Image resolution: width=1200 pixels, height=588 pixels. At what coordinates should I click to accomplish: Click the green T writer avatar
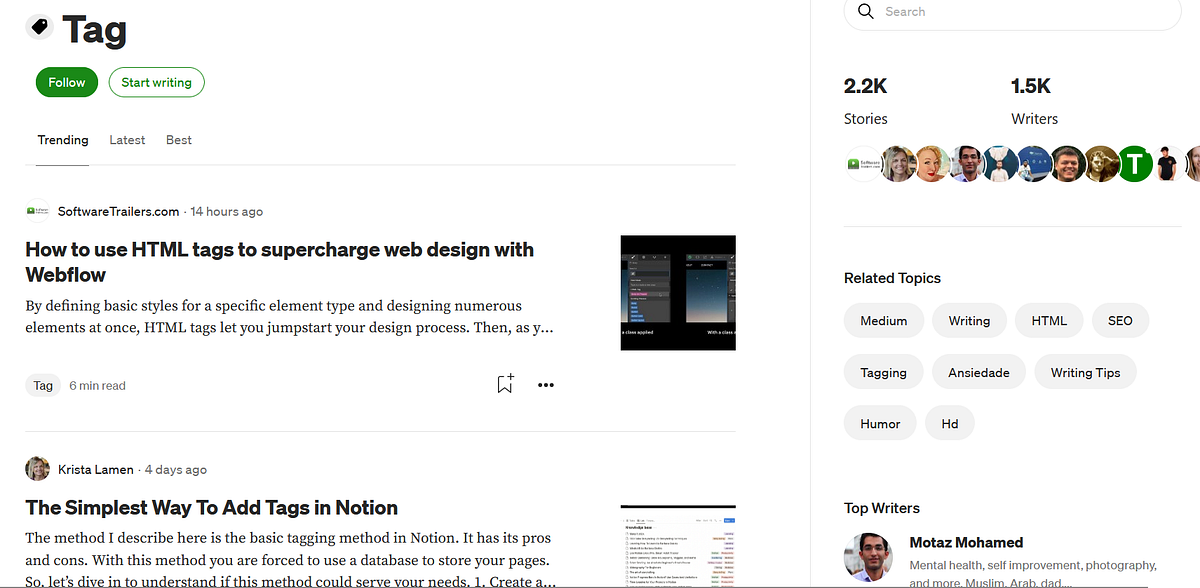tap(1135, 163)
